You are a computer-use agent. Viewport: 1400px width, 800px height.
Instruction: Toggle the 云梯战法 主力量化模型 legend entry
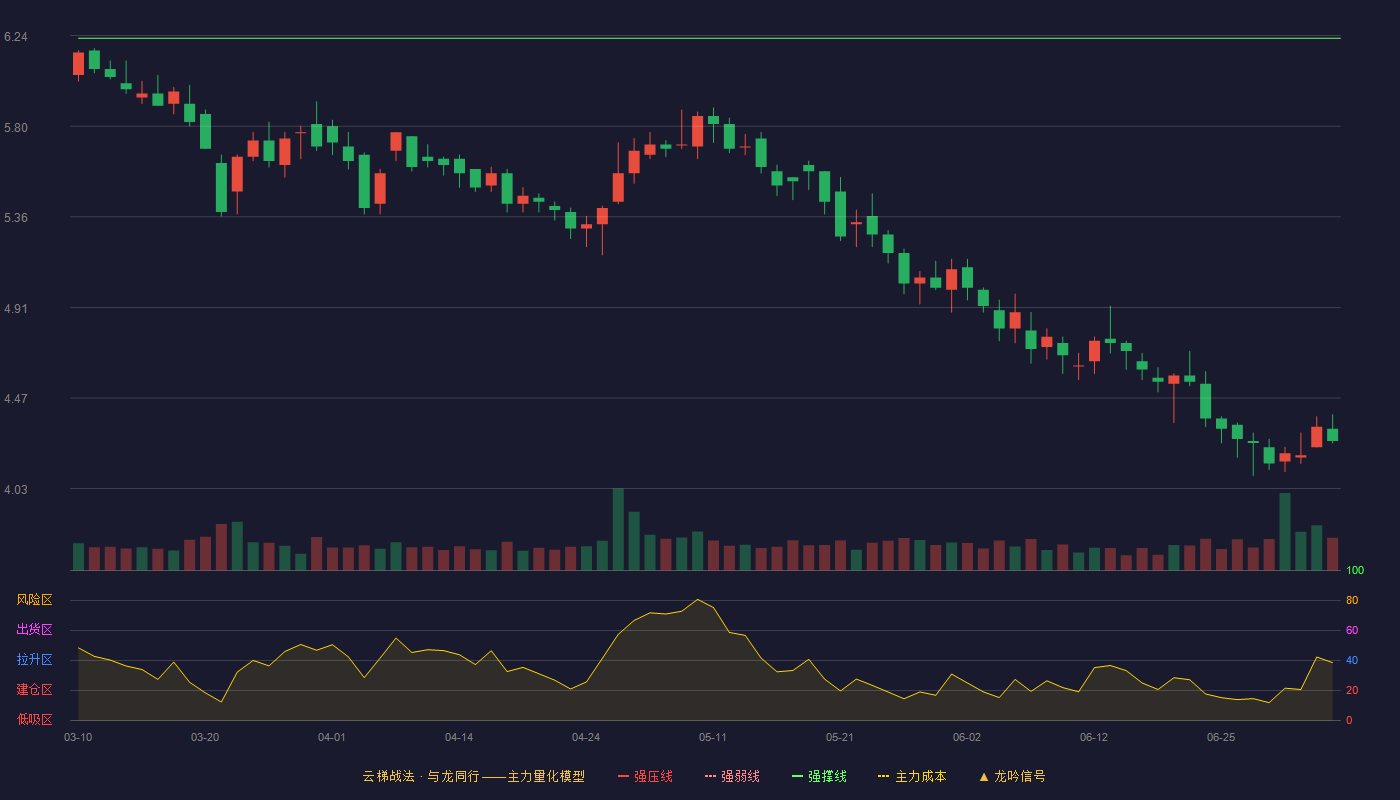(x=474, y=776)
